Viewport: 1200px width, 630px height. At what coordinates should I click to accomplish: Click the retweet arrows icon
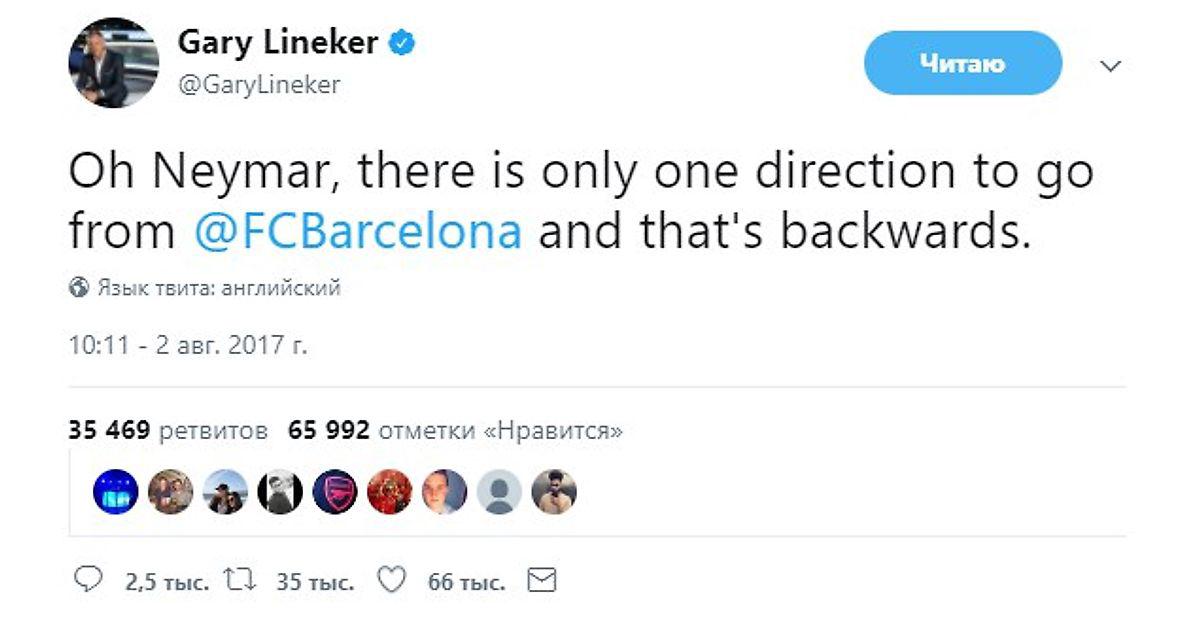(x=241, y=581)
